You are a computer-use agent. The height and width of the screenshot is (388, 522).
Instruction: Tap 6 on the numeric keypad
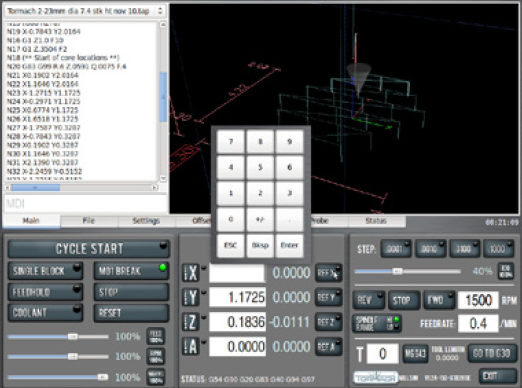pos(289,167)
